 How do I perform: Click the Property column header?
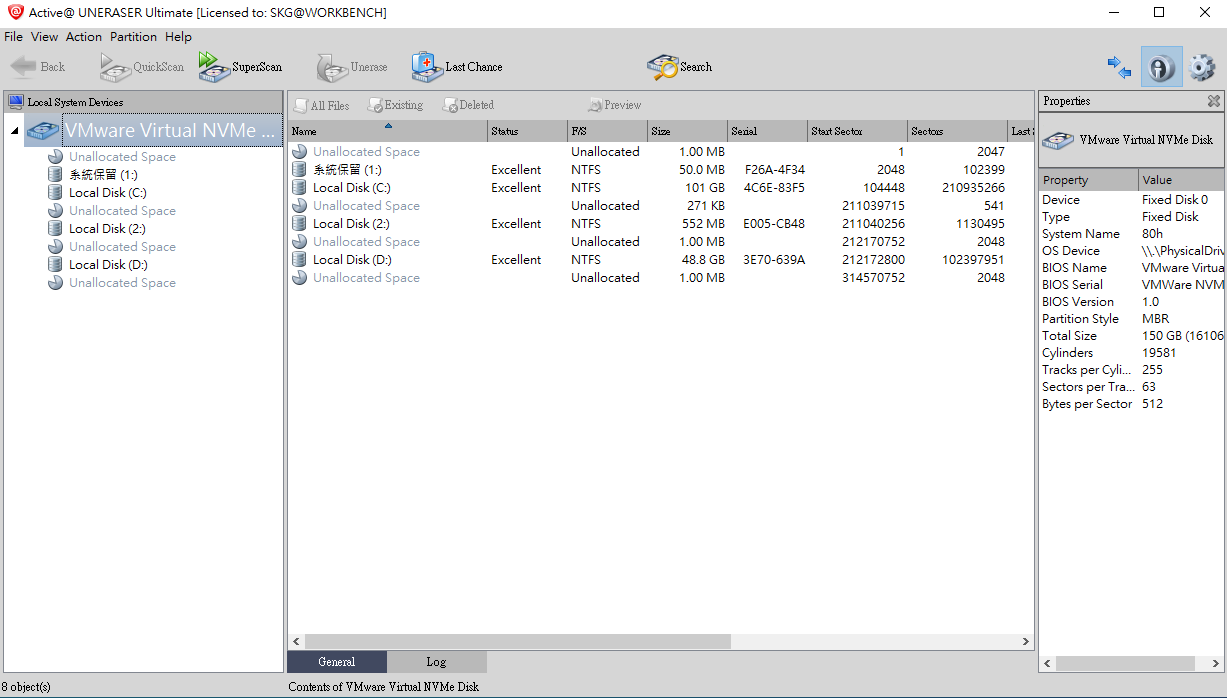[1088, 180]
